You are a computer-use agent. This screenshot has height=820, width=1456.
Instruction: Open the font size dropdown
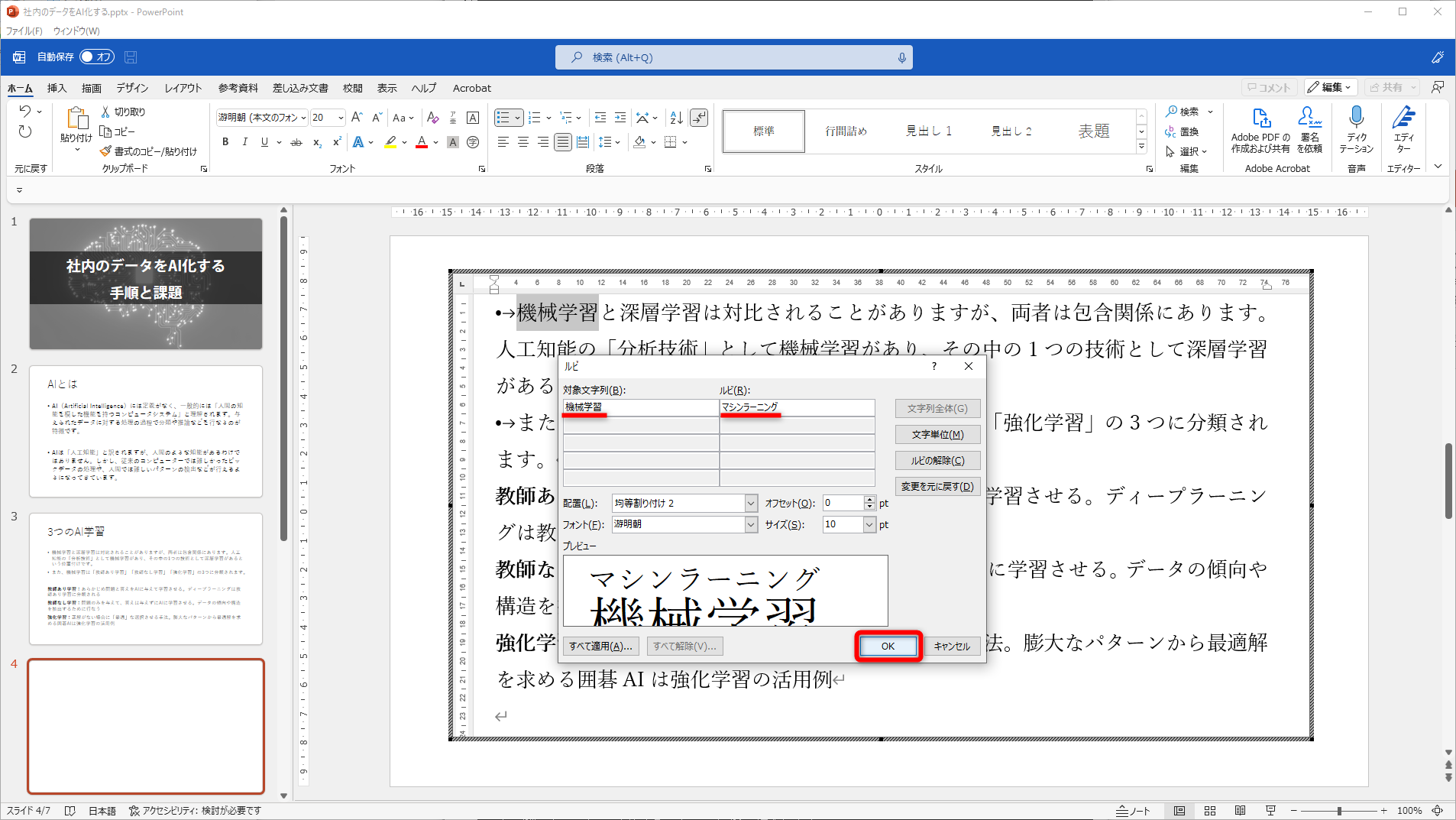(341, 117)
